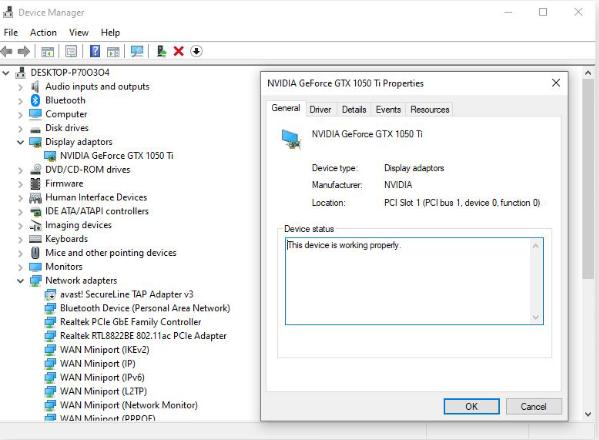
Task: Click the Update driver toolbar icon
Action: (x=162, y=51)
